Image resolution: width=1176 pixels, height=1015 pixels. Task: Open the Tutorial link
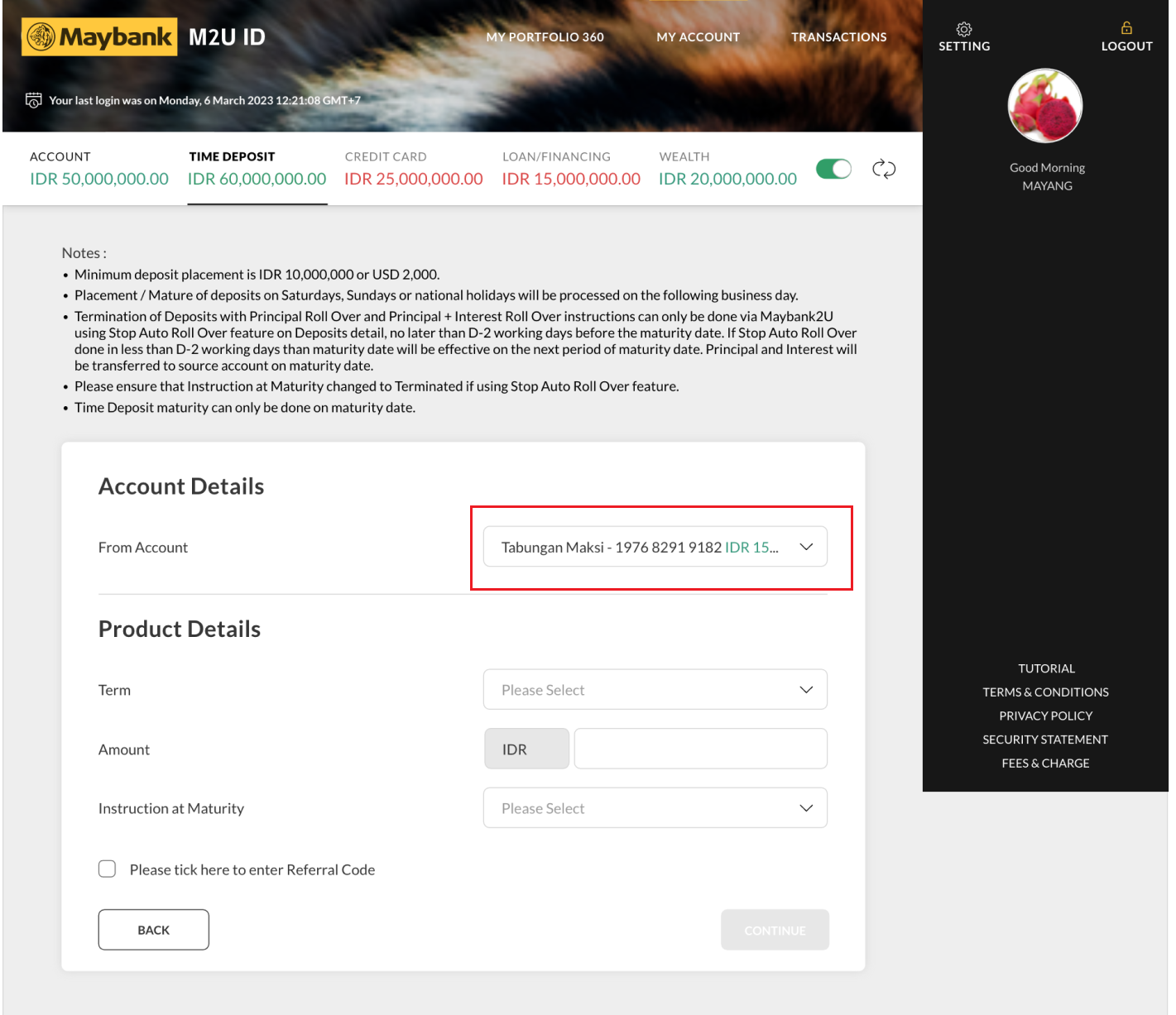[x=1046, y=668]
